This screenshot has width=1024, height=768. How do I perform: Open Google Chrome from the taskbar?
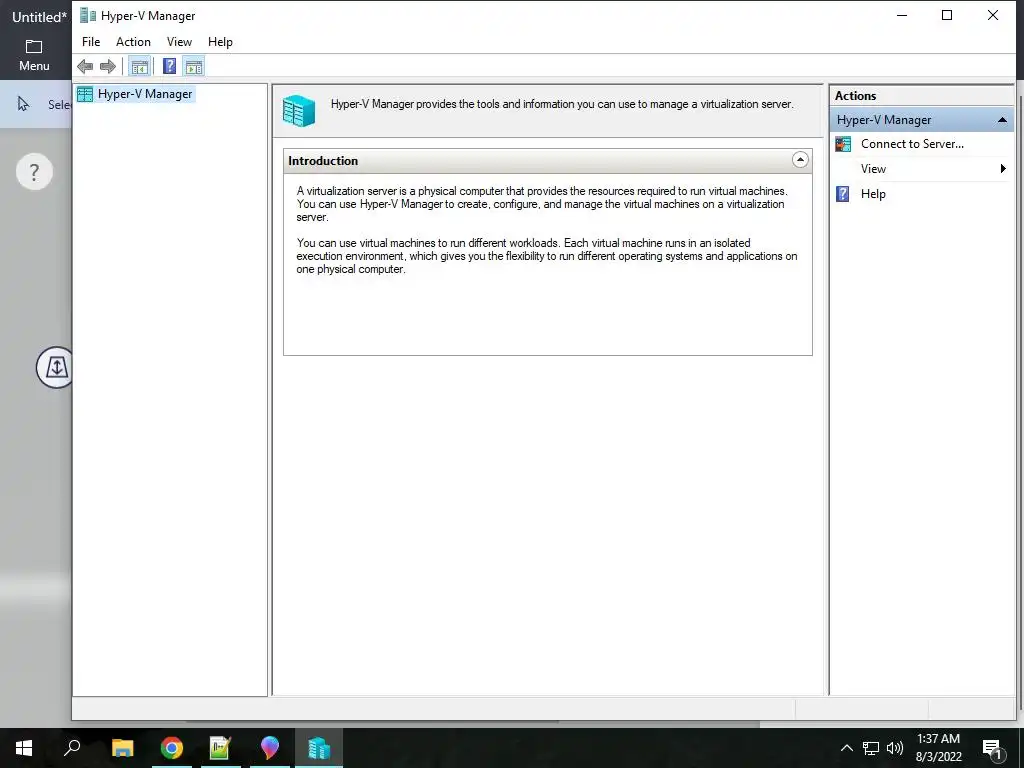pyautogui.click(x=172, y=748)
